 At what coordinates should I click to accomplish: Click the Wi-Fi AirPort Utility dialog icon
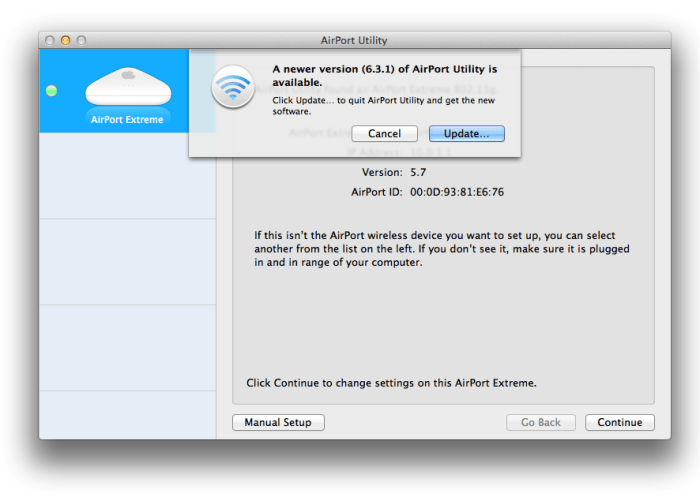click(233, 87)
